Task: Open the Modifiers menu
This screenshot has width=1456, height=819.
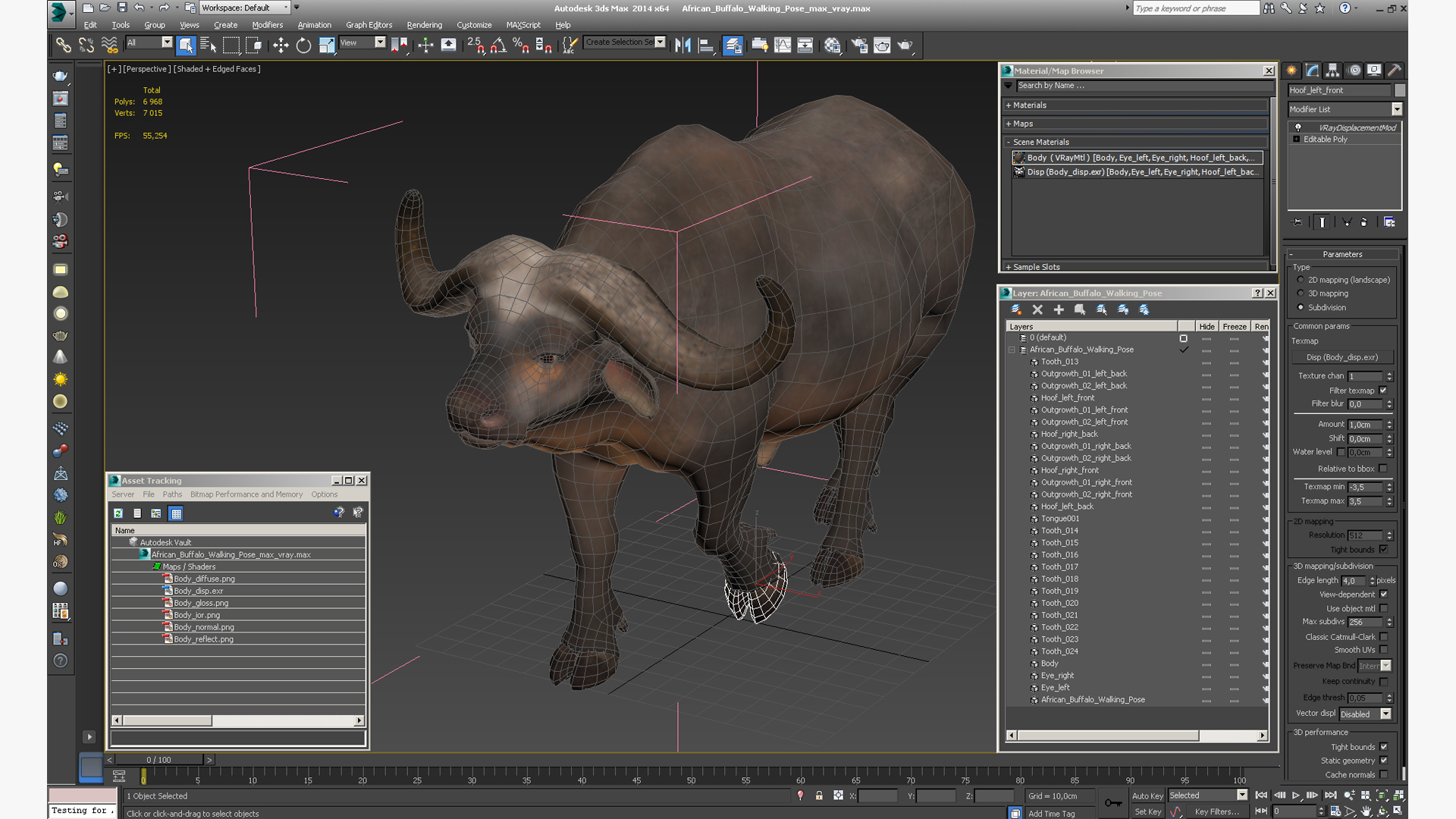Action: [267, 25]
